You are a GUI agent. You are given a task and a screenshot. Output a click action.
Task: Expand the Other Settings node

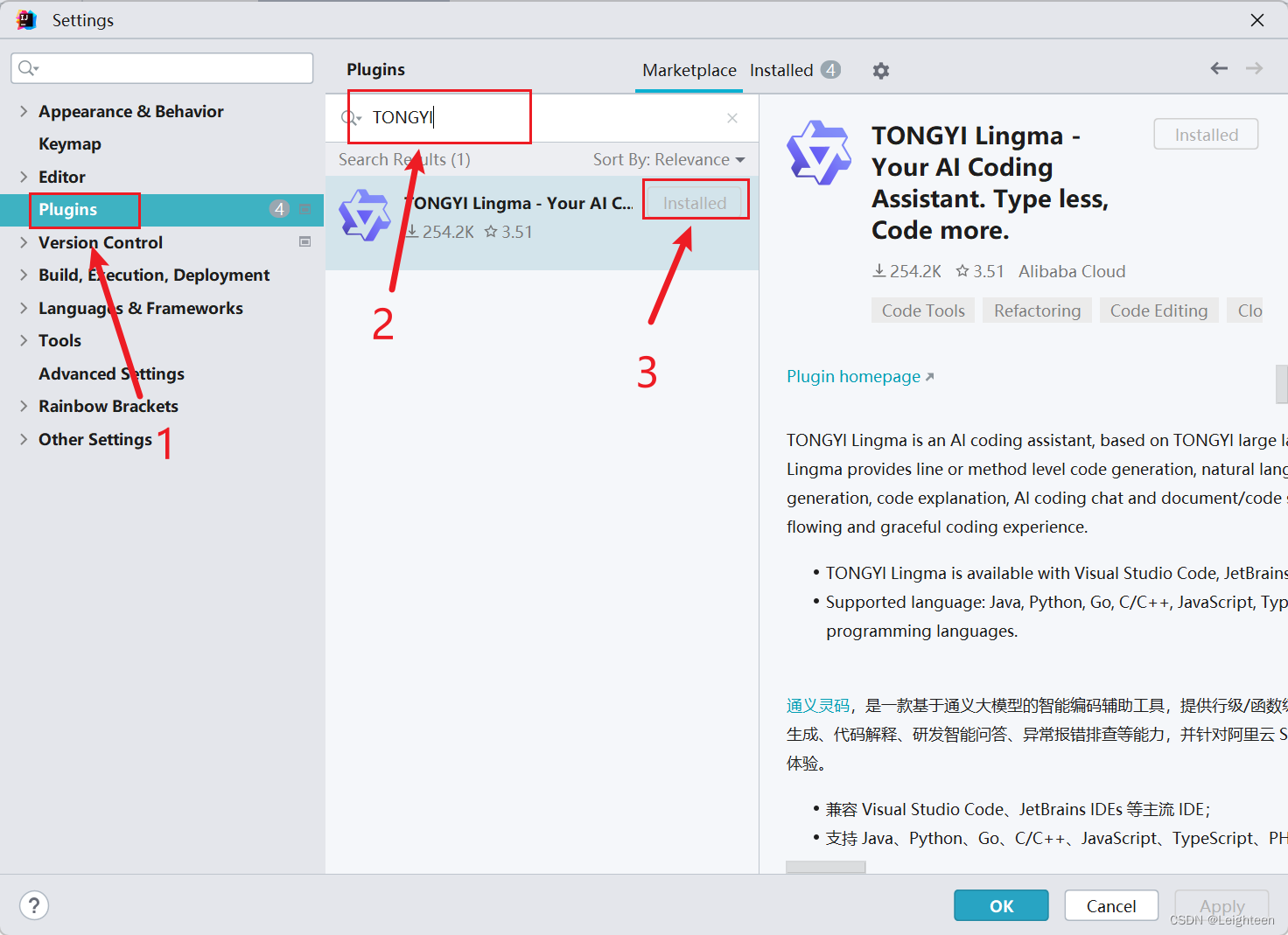tap(24, 439)
